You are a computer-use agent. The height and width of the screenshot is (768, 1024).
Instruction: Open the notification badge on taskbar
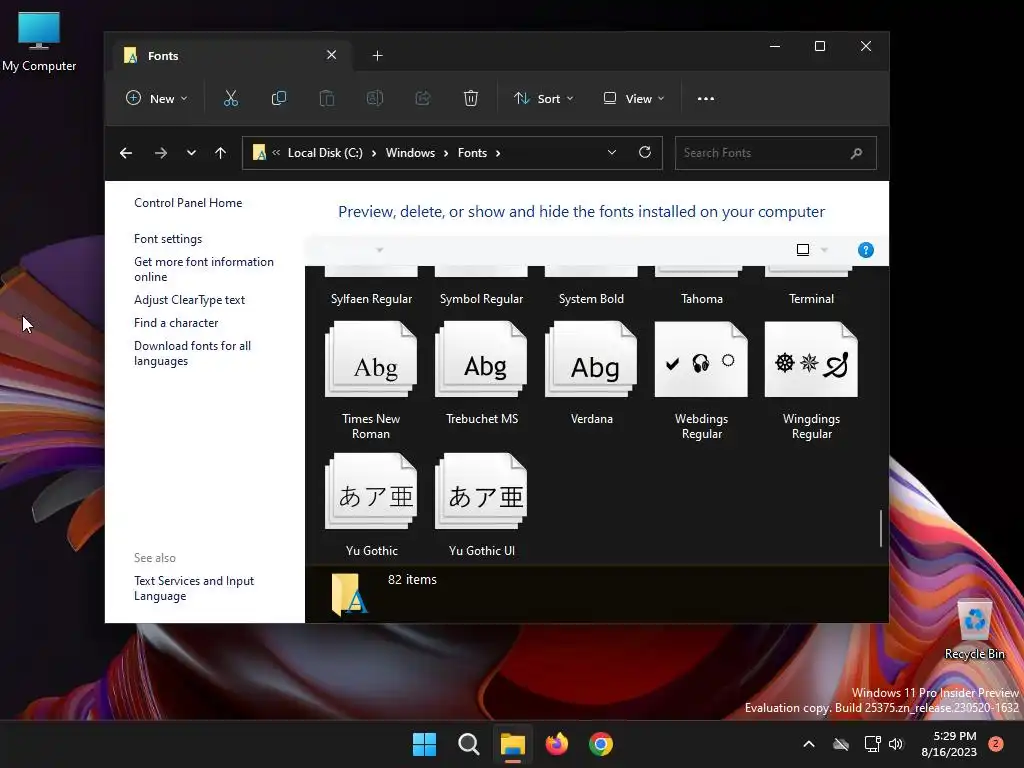point(996,743)
